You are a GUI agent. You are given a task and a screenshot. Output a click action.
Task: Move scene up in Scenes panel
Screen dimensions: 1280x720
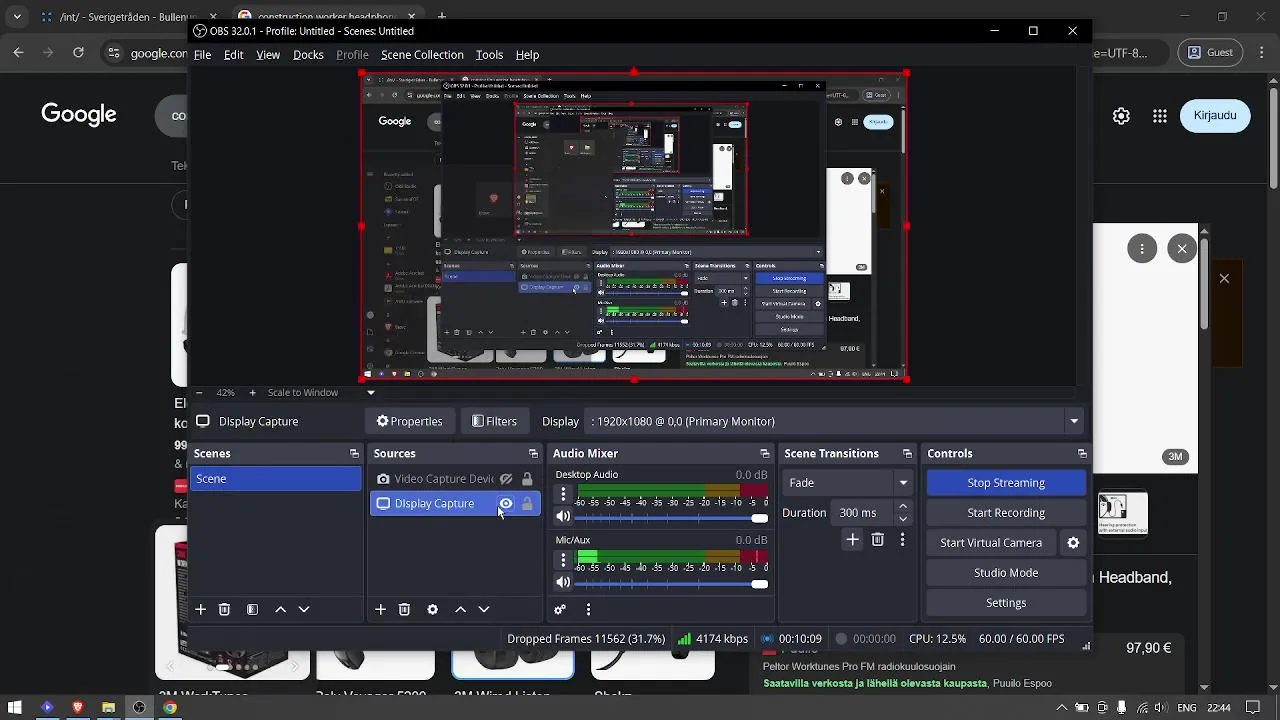(280, 609)
